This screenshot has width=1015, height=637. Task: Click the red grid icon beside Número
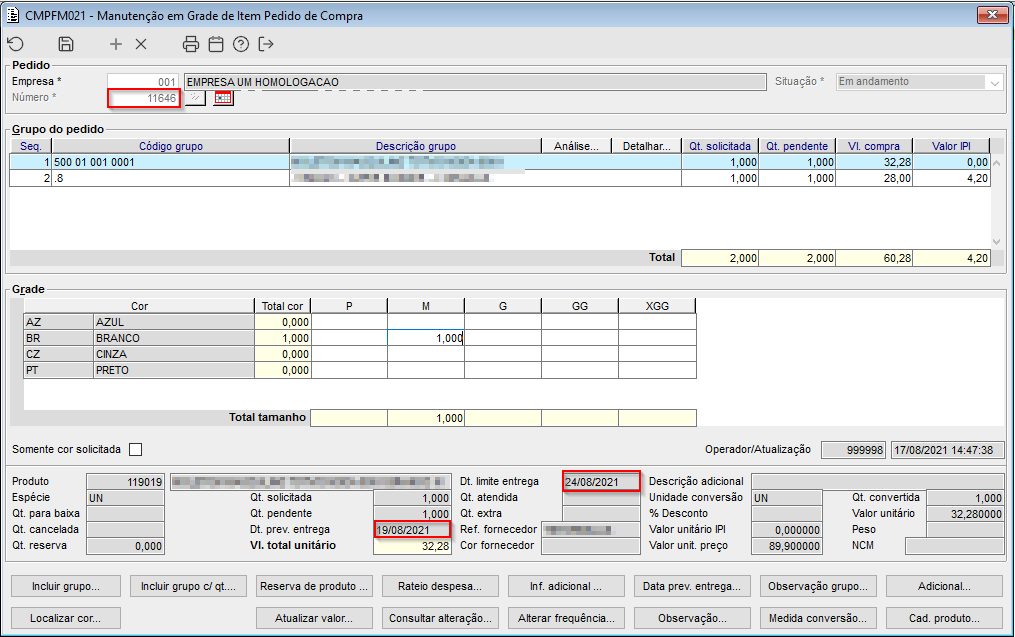click(223, 98)
